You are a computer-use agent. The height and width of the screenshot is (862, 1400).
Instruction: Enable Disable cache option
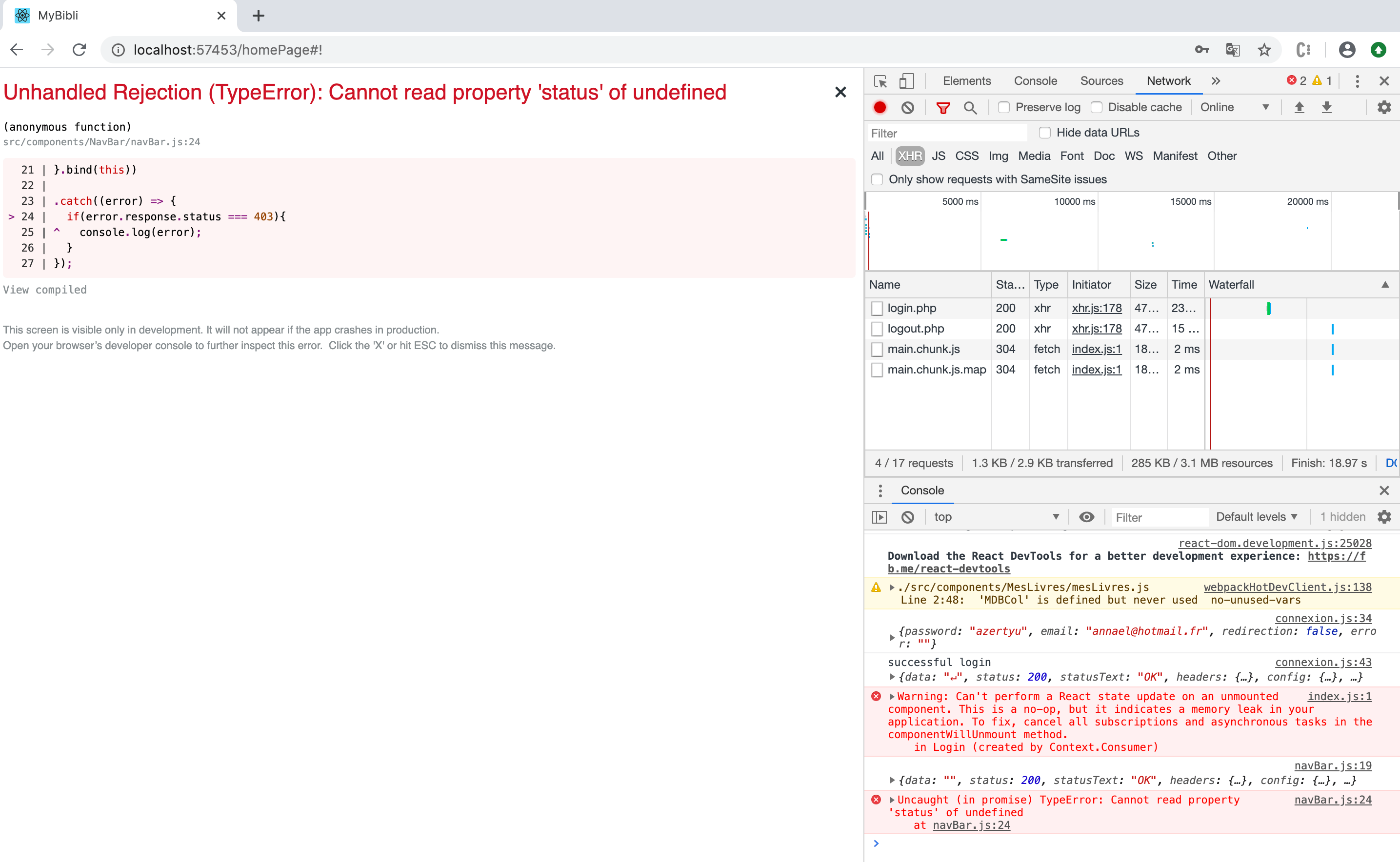tap(1097, 107)
